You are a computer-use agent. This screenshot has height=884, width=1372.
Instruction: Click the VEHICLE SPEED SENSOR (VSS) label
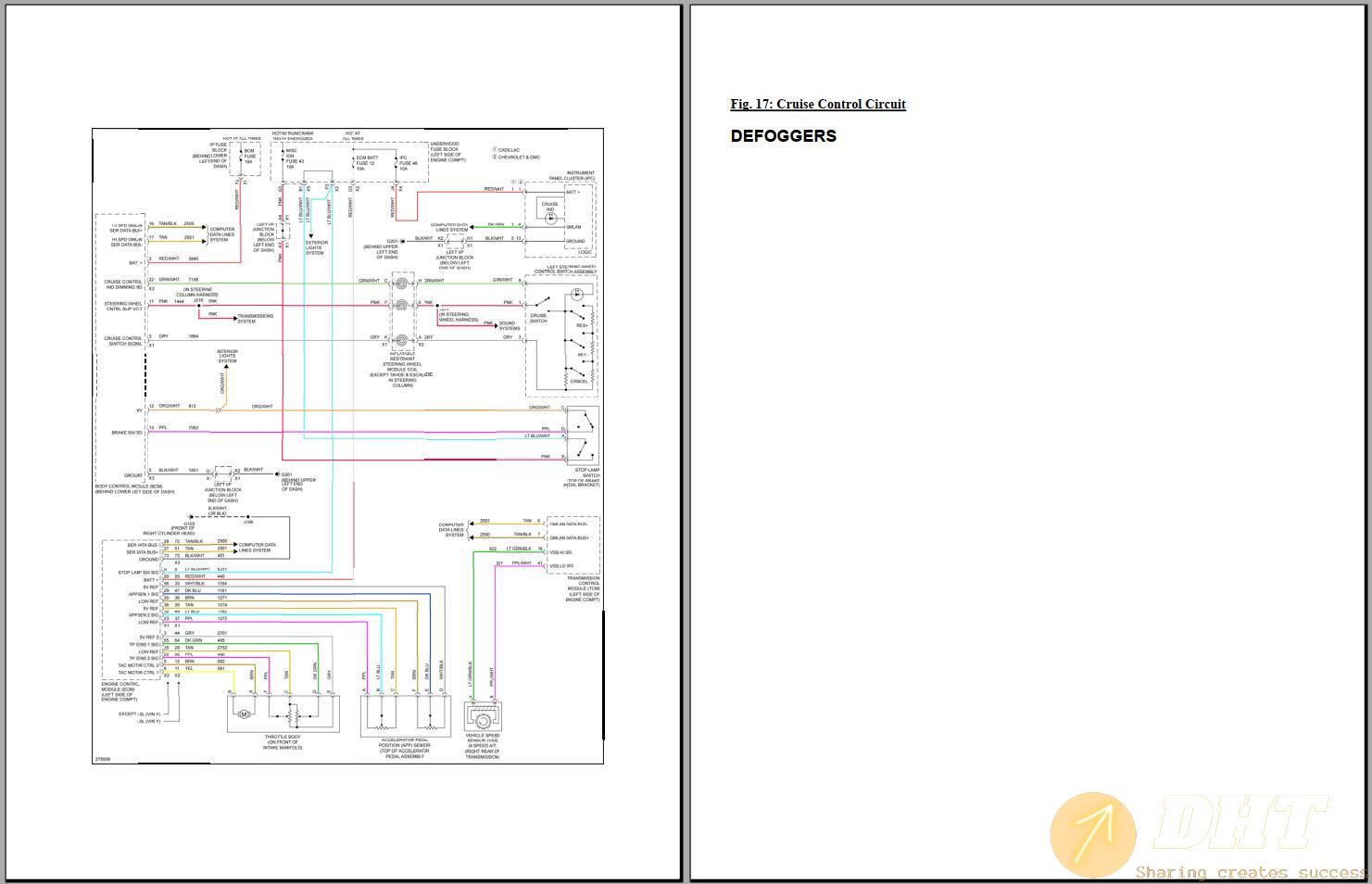coord(483,739)
